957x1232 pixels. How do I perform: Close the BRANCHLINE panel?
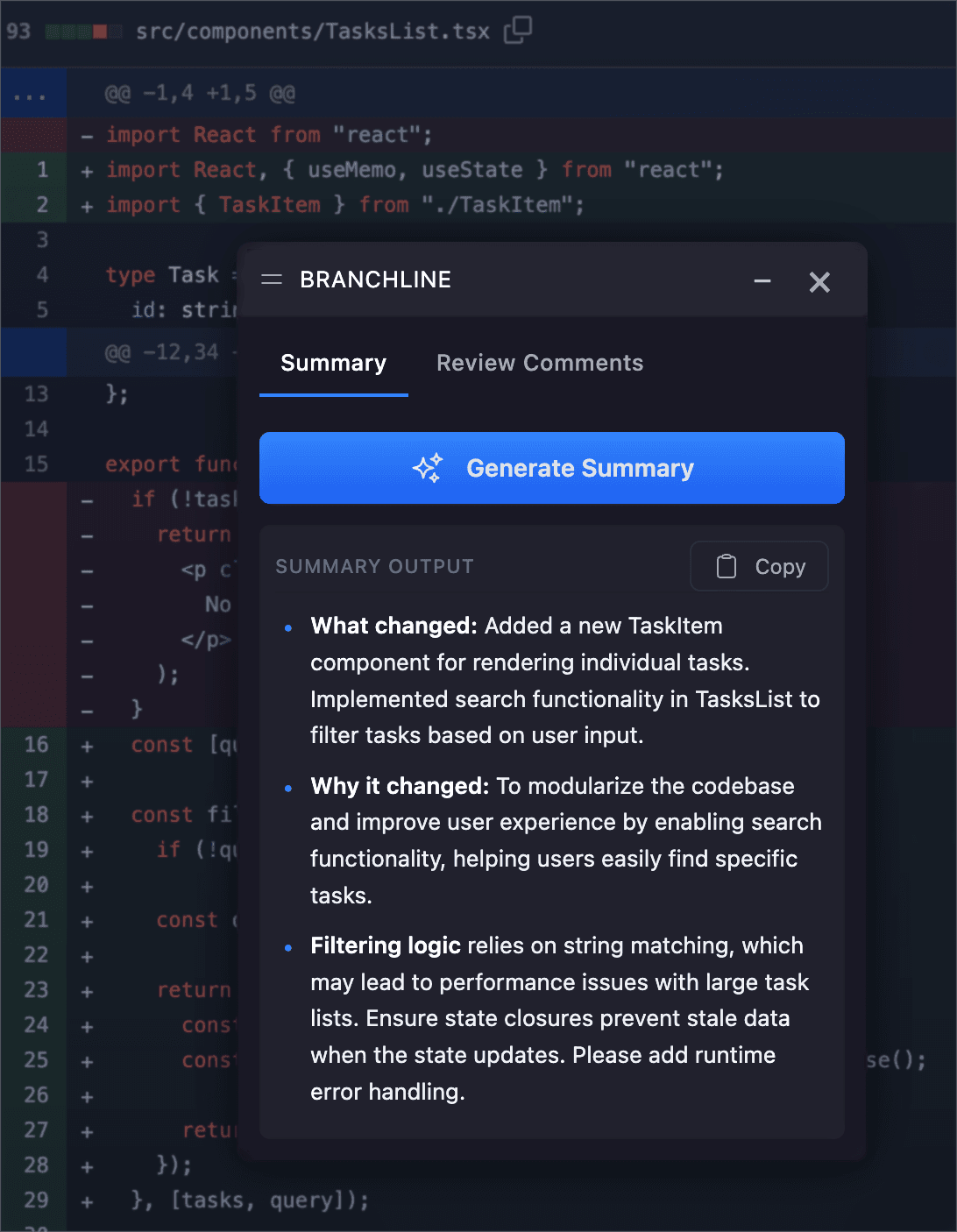click(819, 281)
